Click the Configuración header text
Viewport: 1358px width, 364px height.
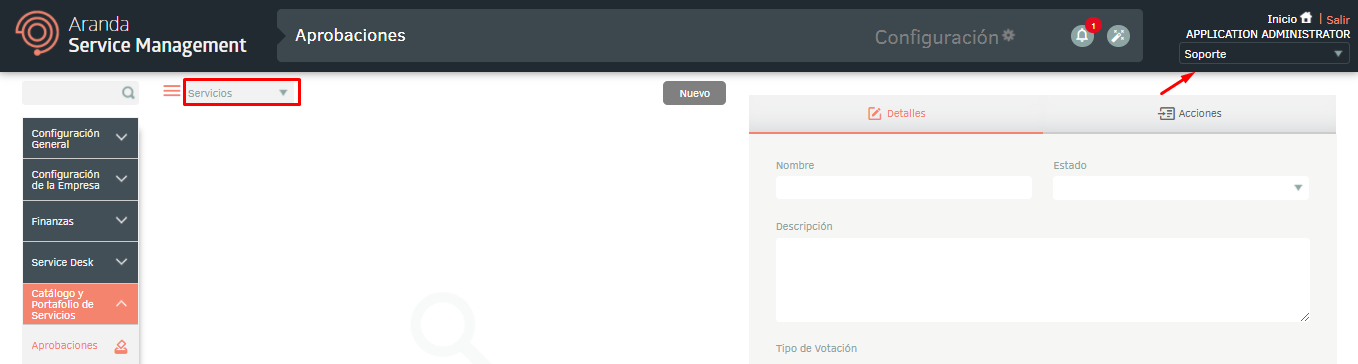pos(936,37)
